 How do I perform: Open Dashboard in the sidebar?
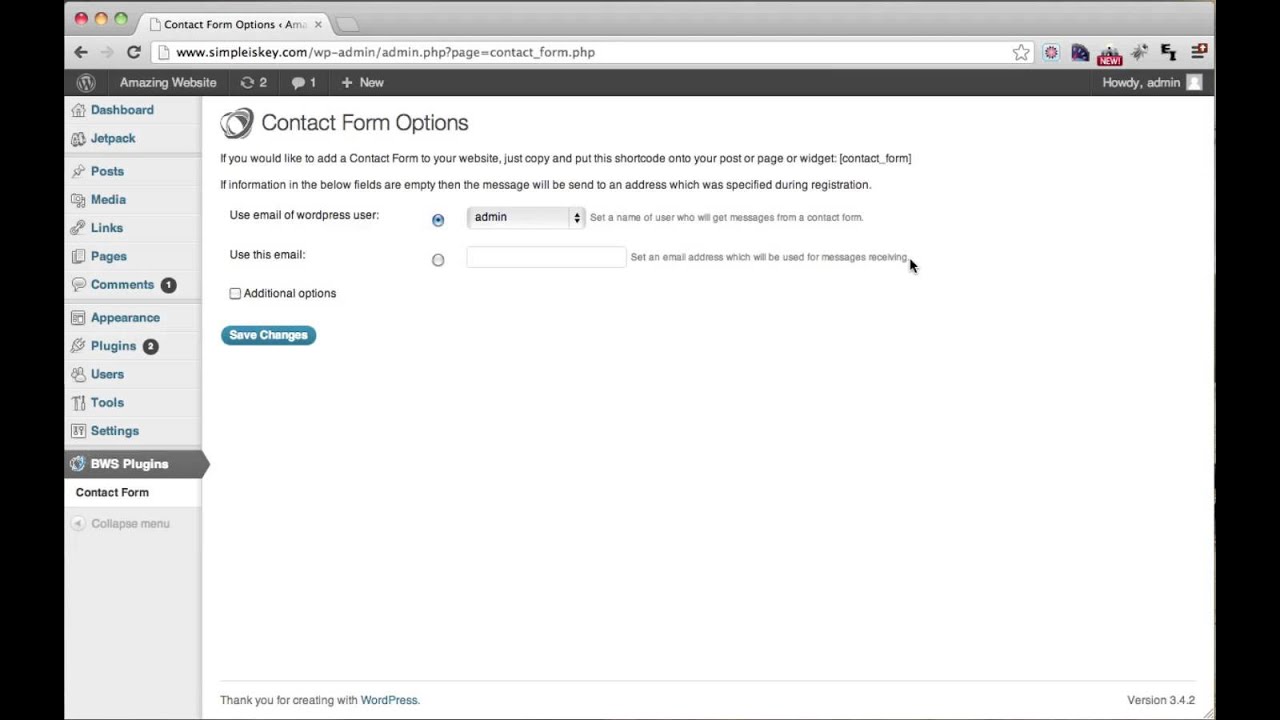[x=122, y=110]
